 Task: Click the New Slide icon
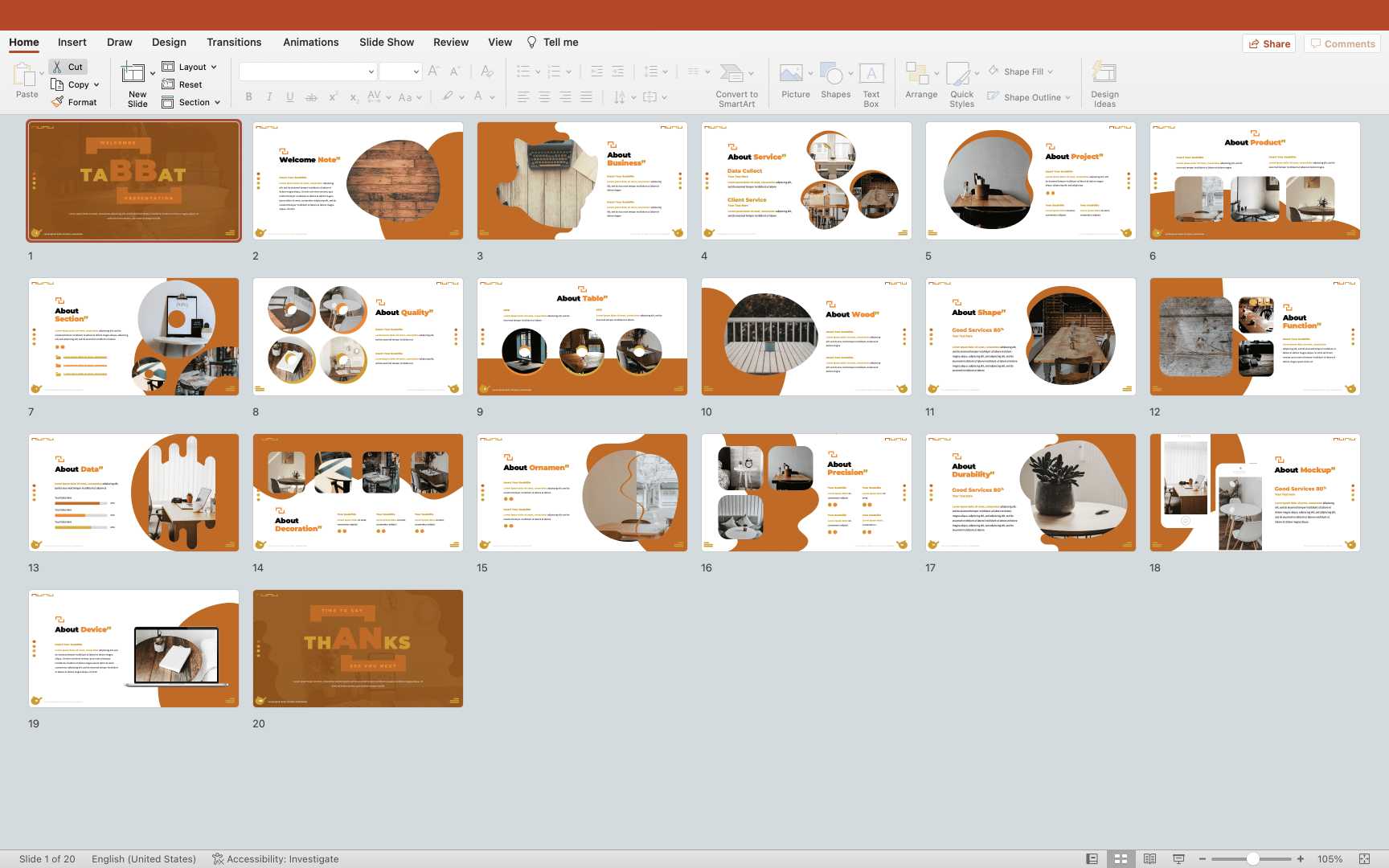(x=133, y=74)
